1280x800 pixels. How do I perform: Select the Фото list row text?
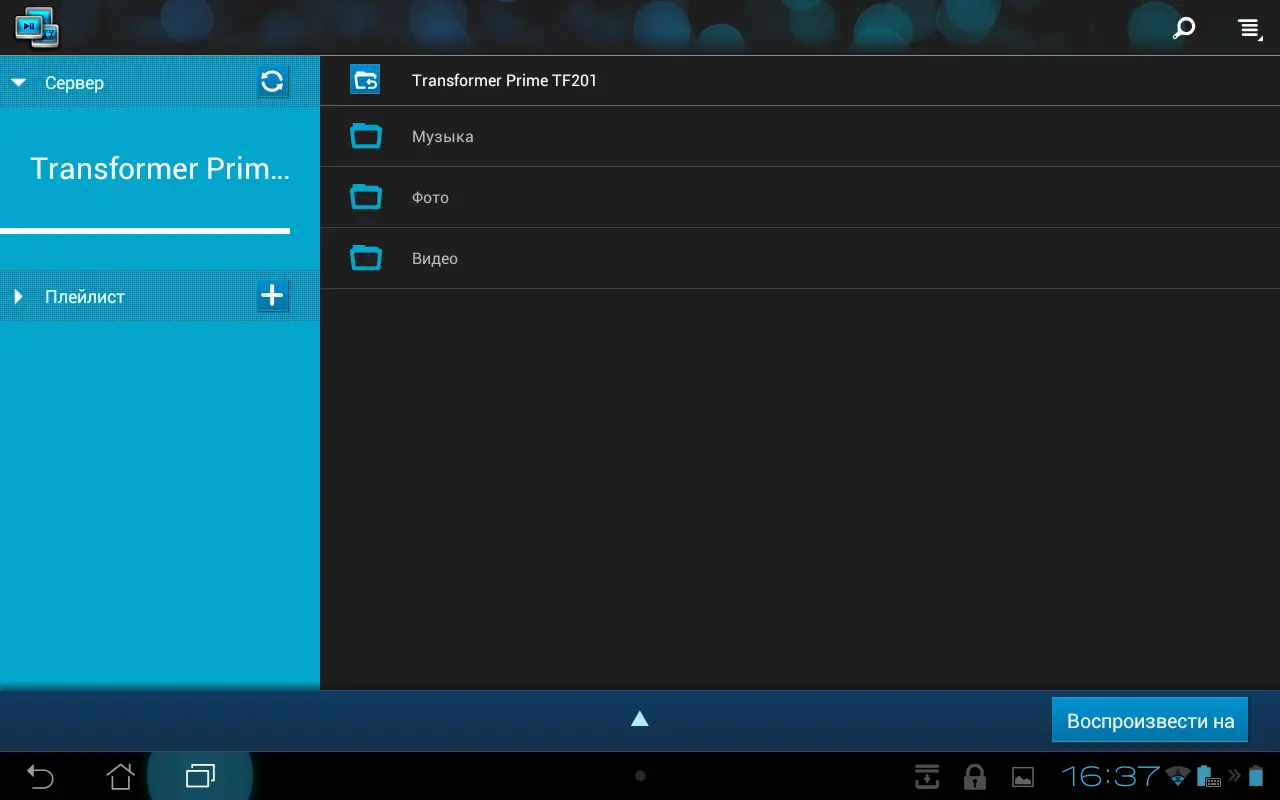click(x=430, y=198)
